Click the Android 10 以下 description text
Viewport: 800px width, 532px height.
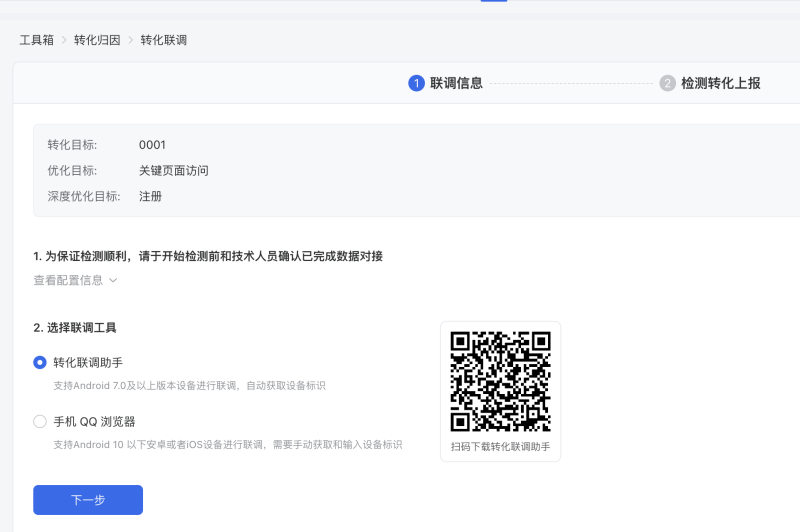pos(228,445)
